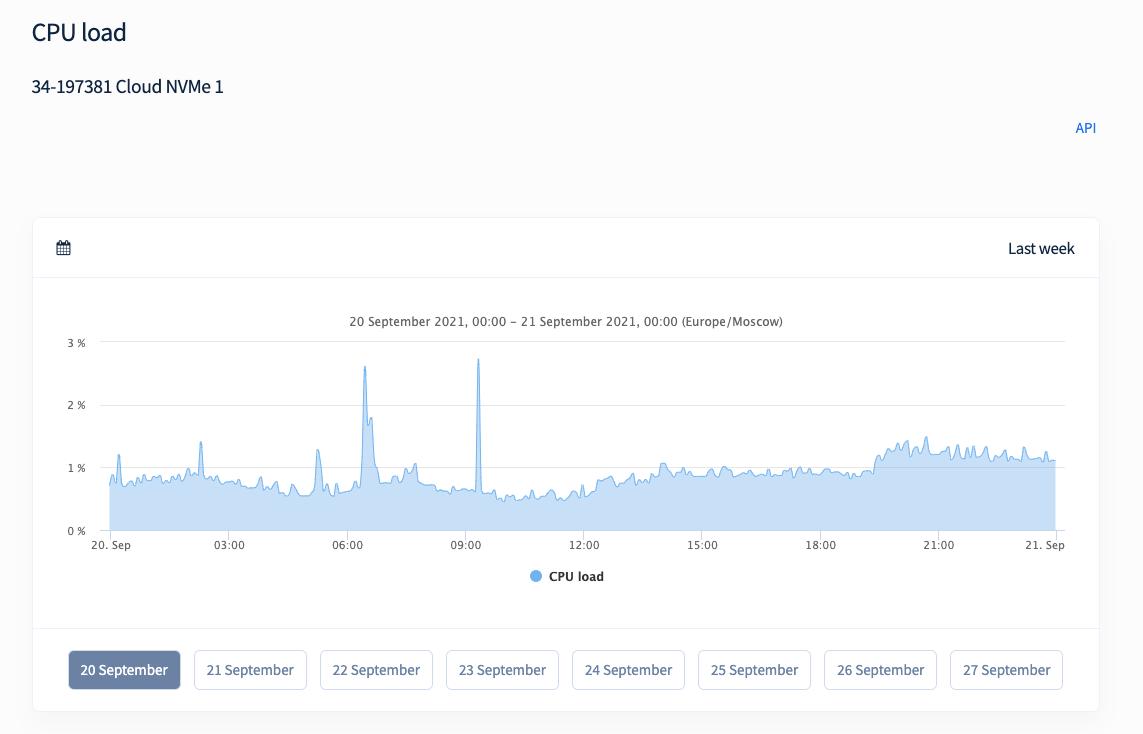1143x734 pixels.
Task: Click the 34-197381 Cloud NVMe 1 server name
Action: 128,87
